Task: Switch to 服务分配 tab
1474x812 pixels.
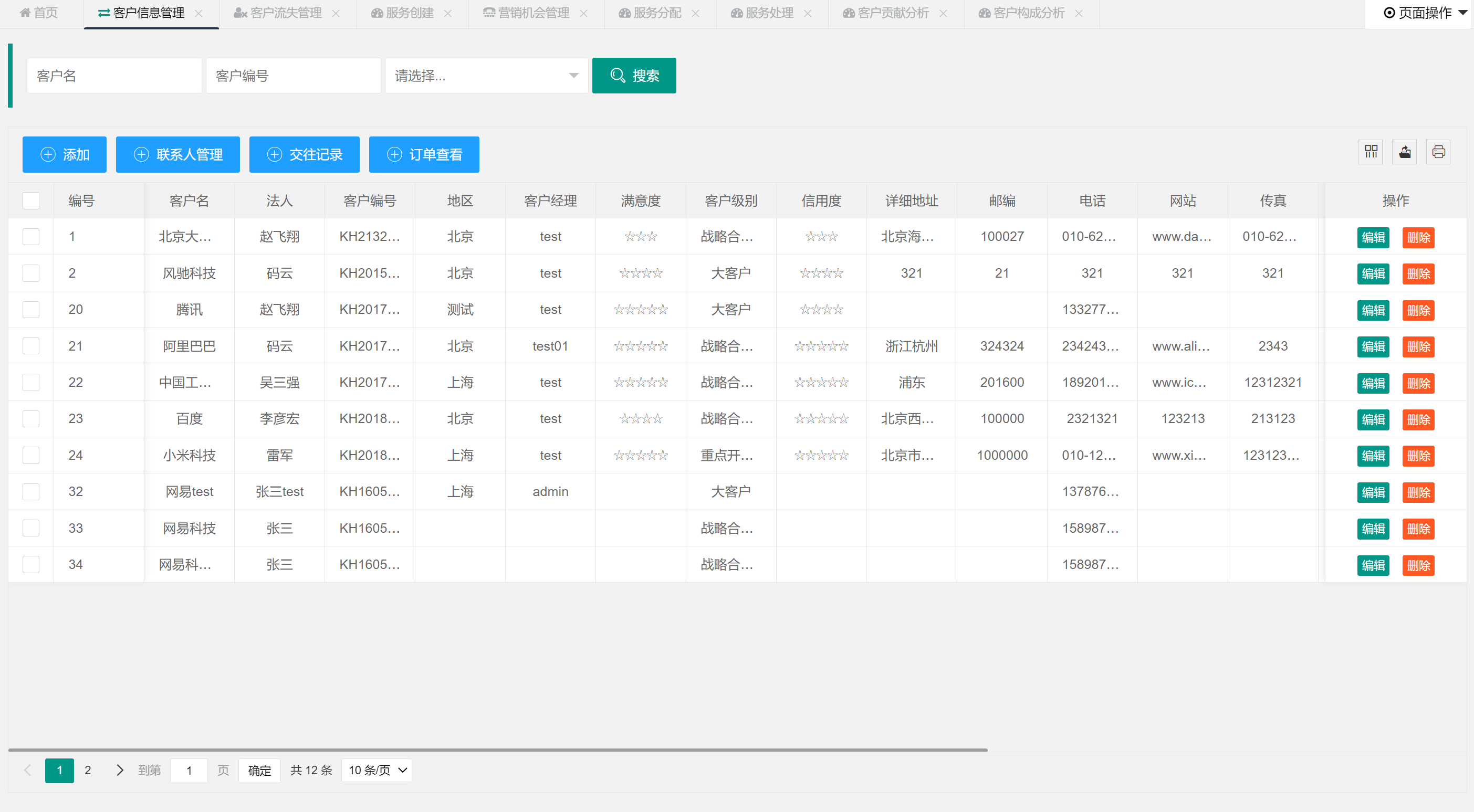Action: pos(650,13)
